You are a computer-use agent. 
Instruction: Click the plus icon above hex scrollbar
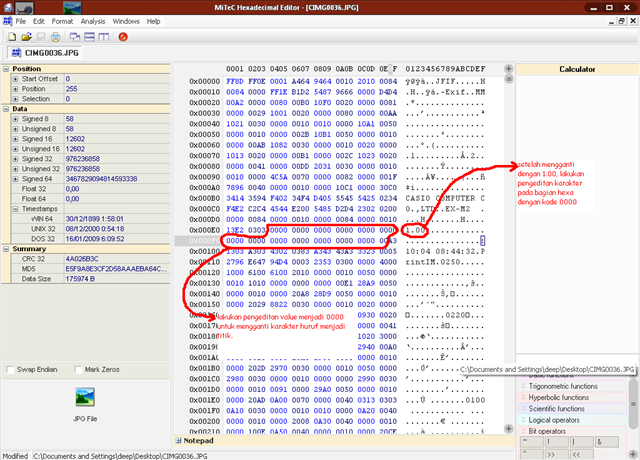tap(509, 69)
